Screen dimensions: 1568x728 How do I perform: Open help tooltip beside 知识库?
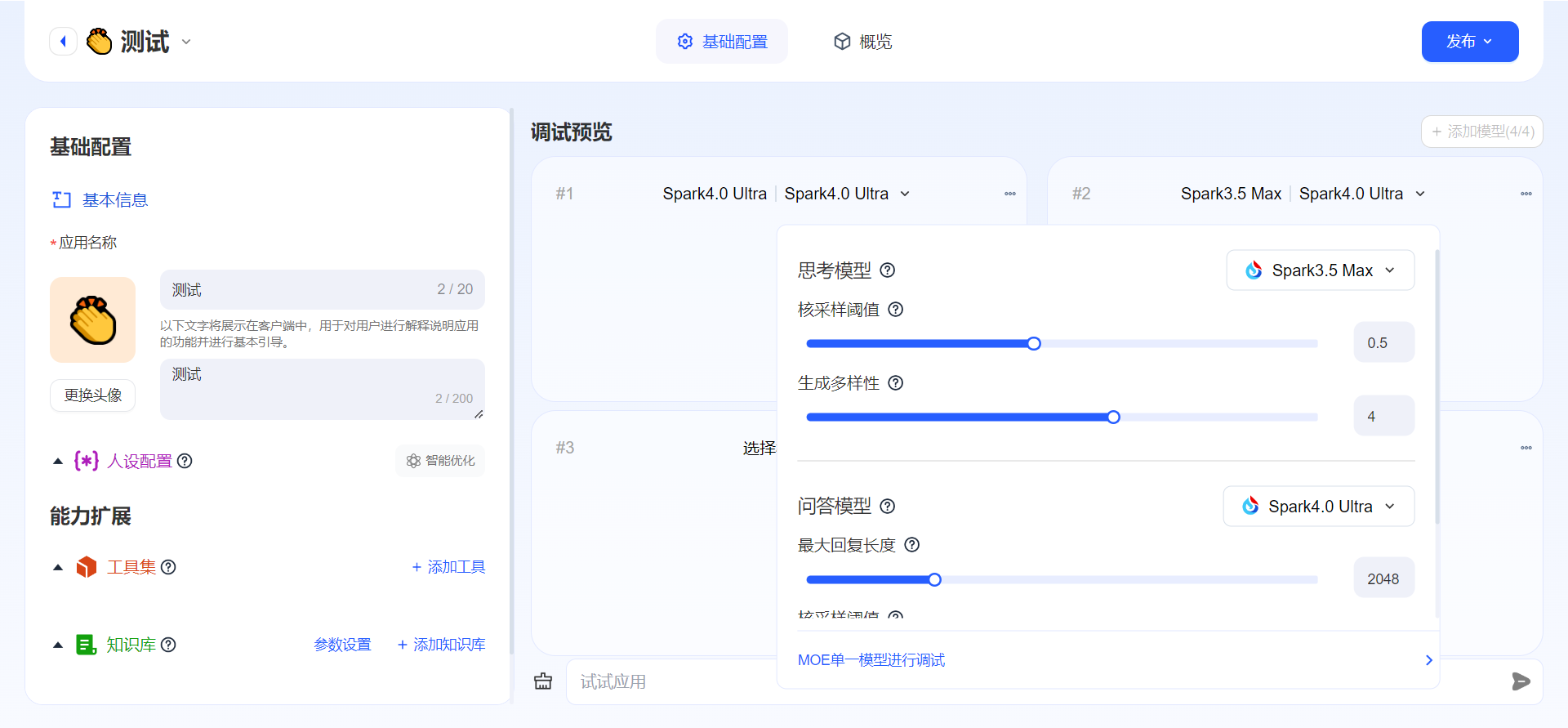click(x=168, y=645)
